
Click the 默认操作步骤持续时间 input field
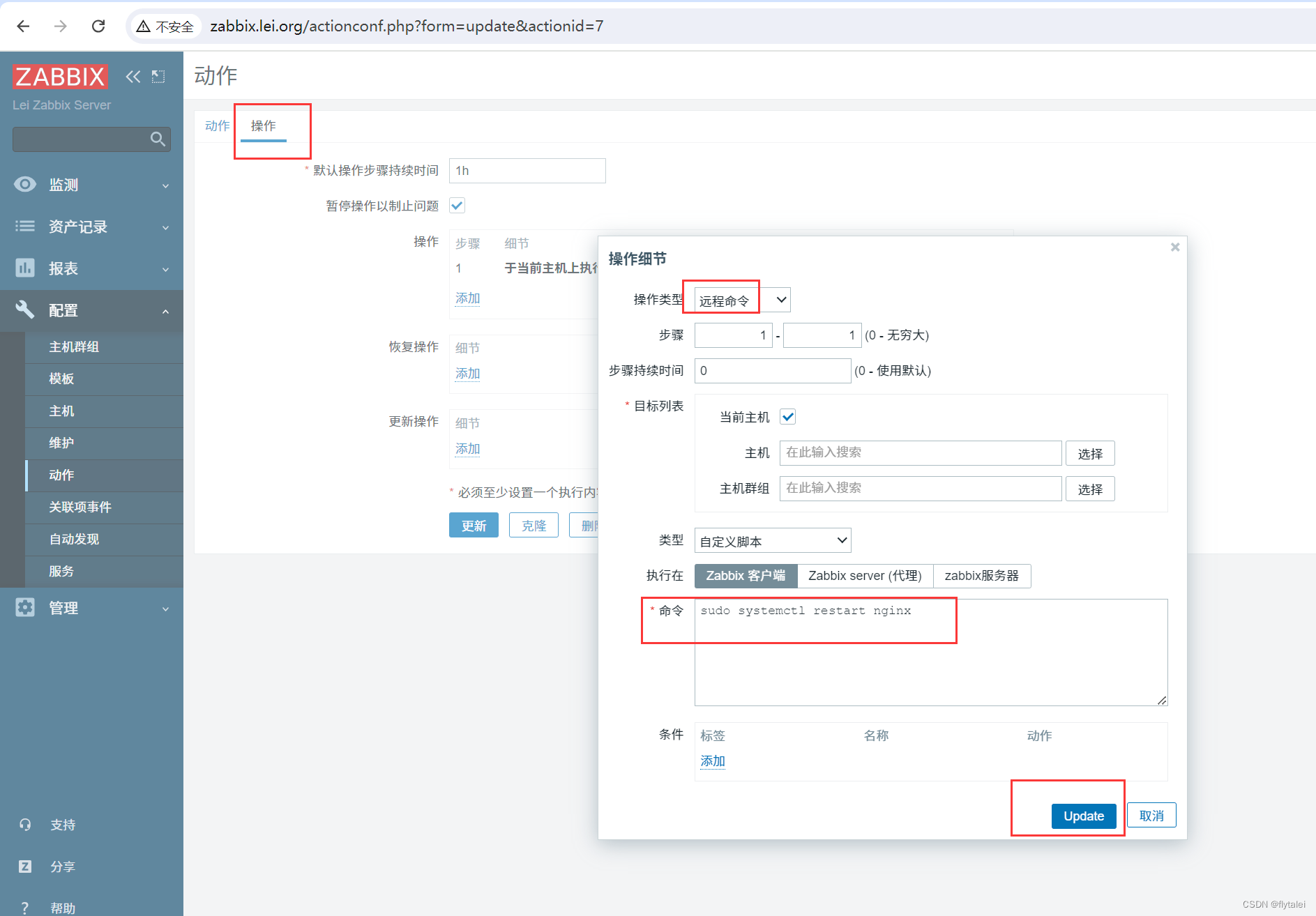[527, 171]
